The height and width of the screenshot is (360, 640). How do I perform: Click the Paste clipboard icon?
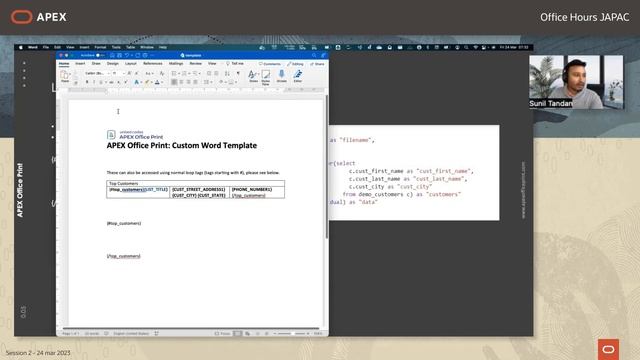[x=64, y=75]
